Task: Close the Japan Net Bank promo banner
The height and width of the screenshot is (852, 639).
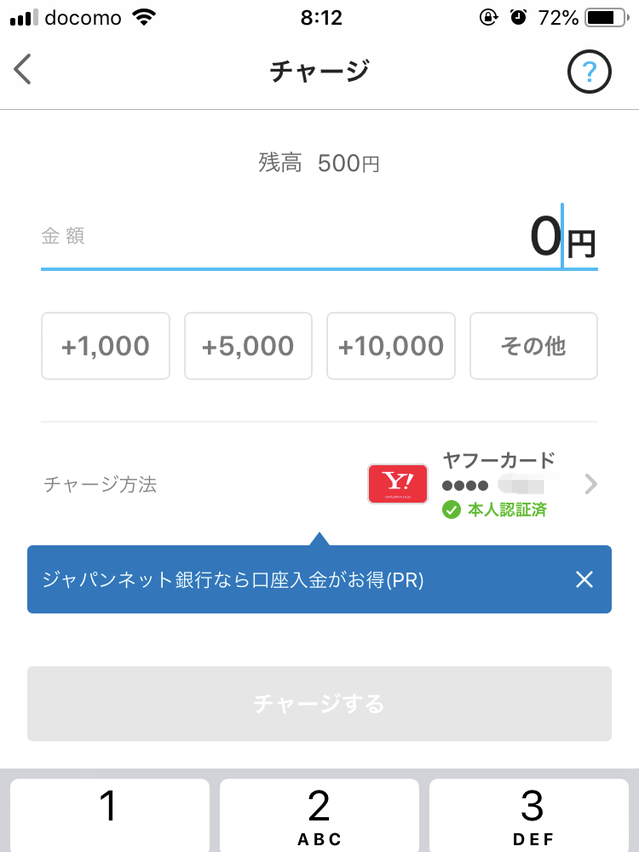Action: point(585,580)
